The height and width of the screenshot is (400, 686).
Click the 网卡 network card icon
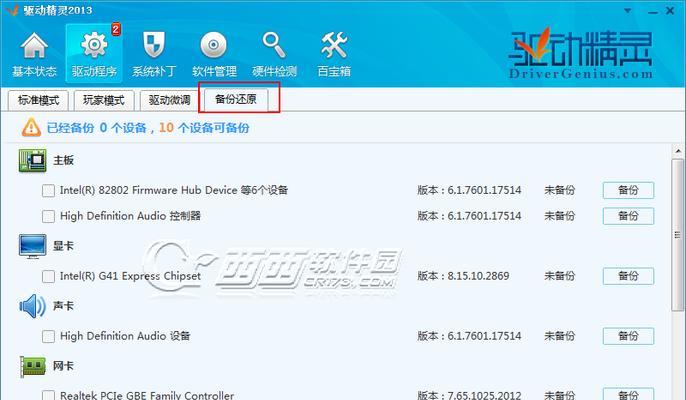[x=33, y=366]
